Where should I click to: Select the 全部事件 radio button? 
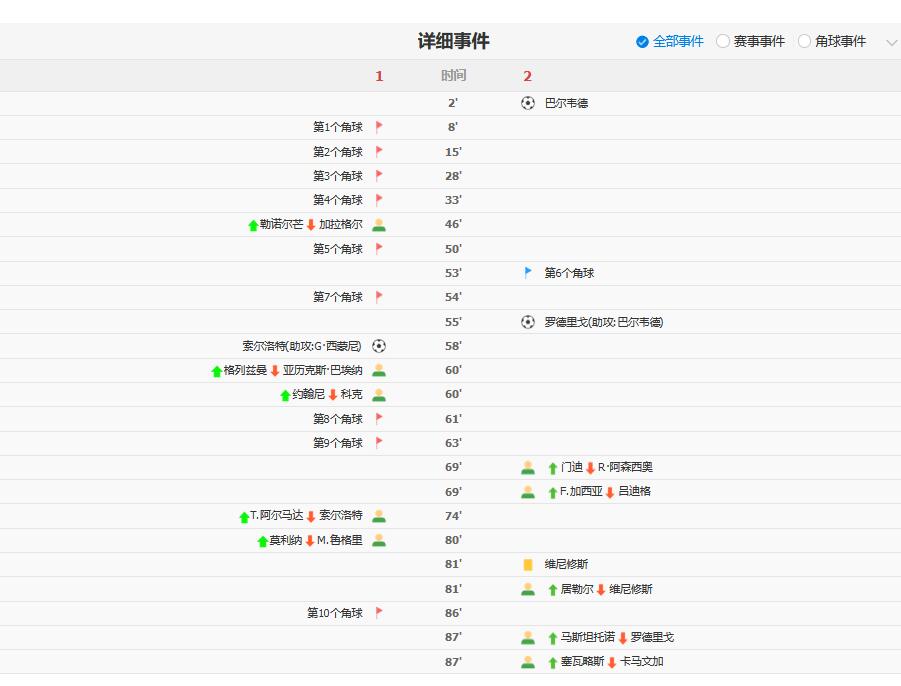pos(640,43)
